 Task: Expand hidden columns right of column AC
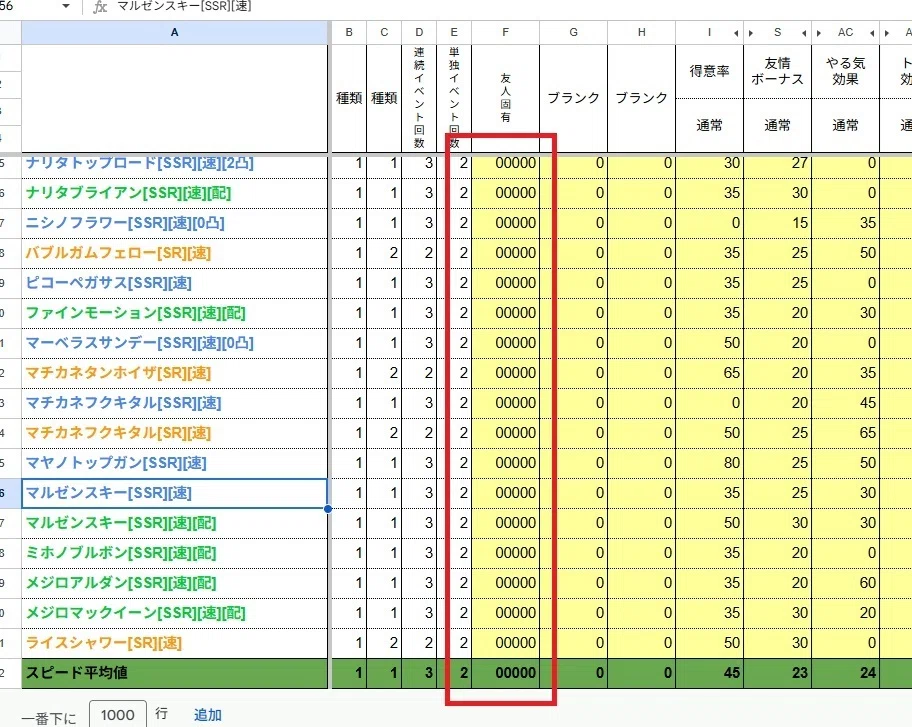[872, 33]
